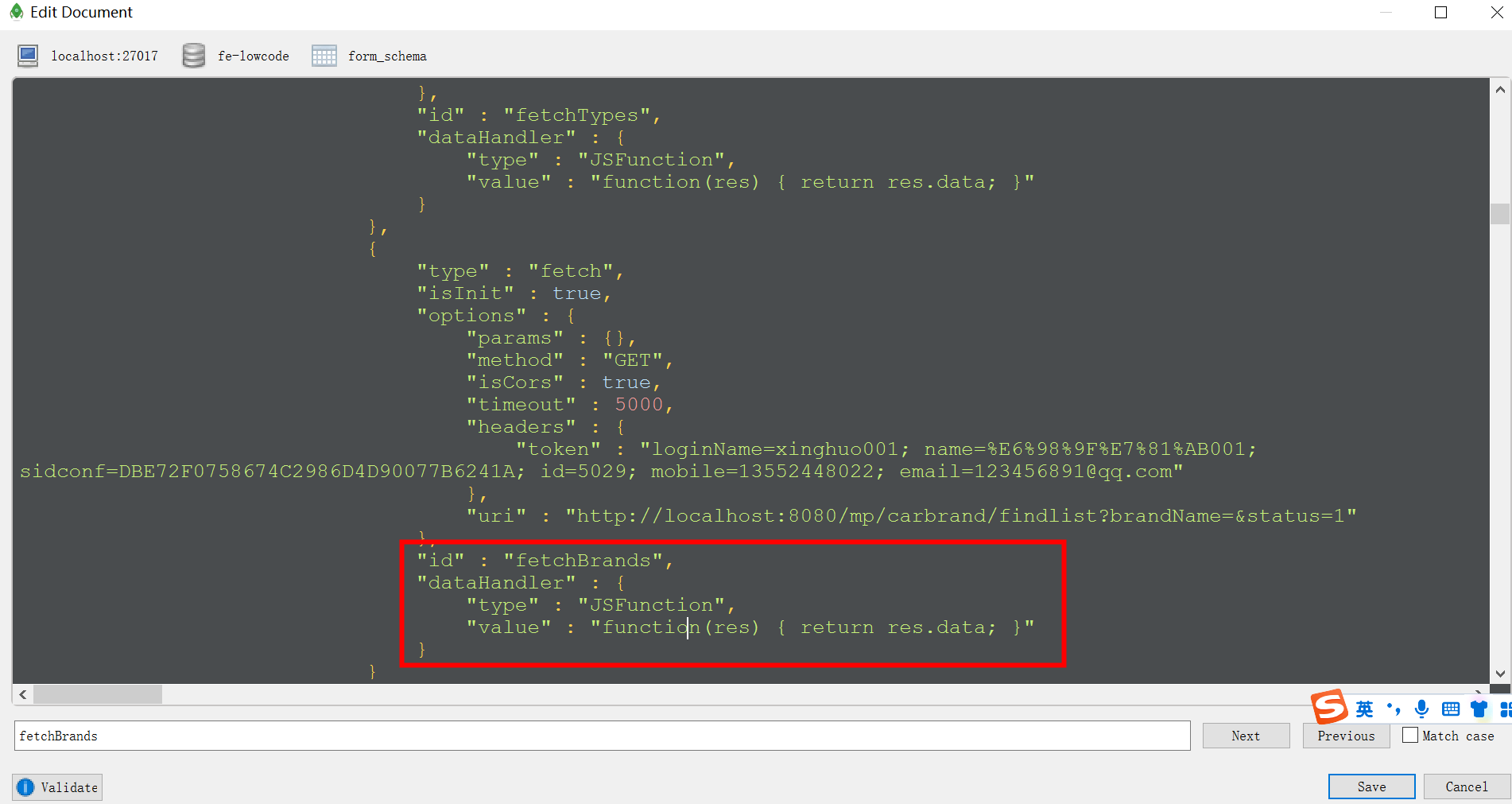The image size is (1512, 804).
Task: Click the localhost:27017 connection label
Action: [x=105, y=56]
